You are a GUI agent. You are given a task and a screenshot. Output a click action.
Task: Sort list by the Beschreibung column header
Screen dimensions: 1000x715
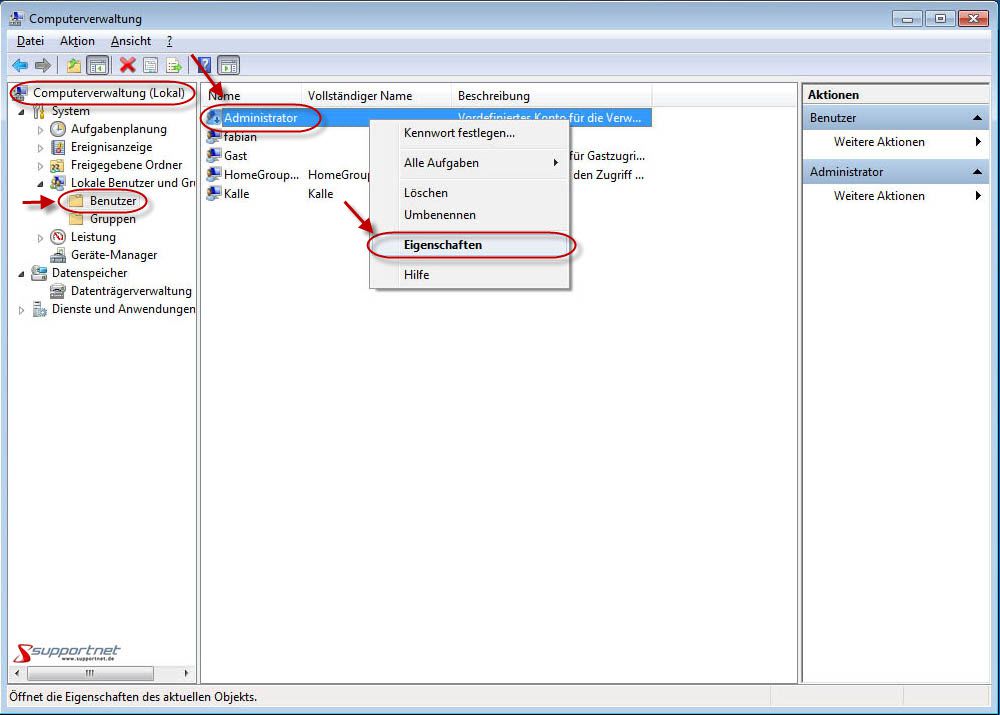click(494, 96)
